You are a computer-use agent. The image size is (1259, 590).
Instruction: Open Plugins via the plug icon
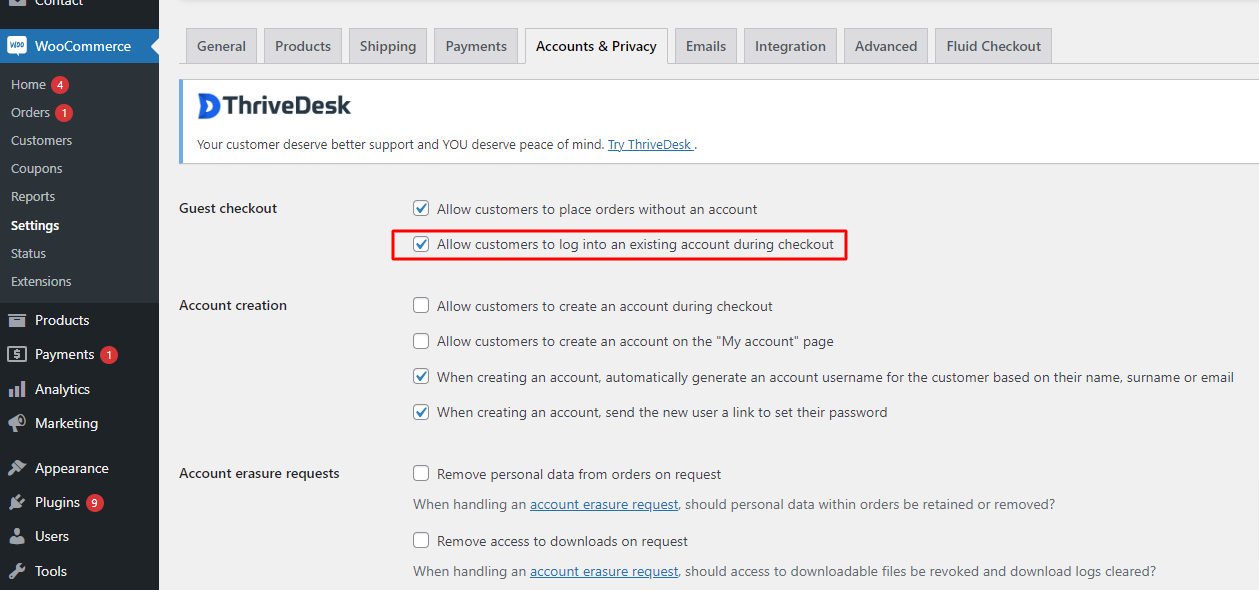tap(18, 501)
